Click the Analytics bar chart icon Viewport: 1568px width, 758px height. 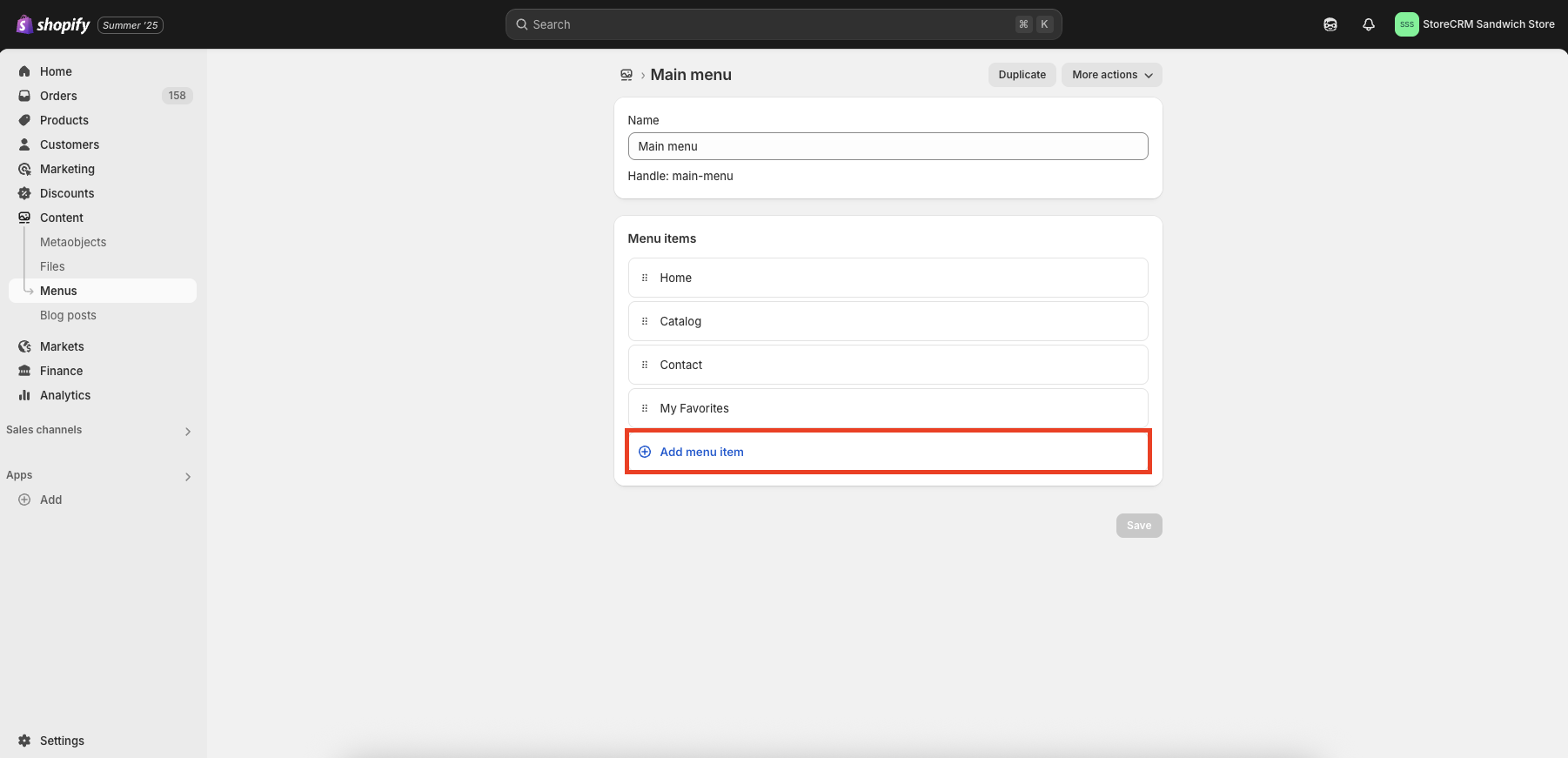coord(24,395)
